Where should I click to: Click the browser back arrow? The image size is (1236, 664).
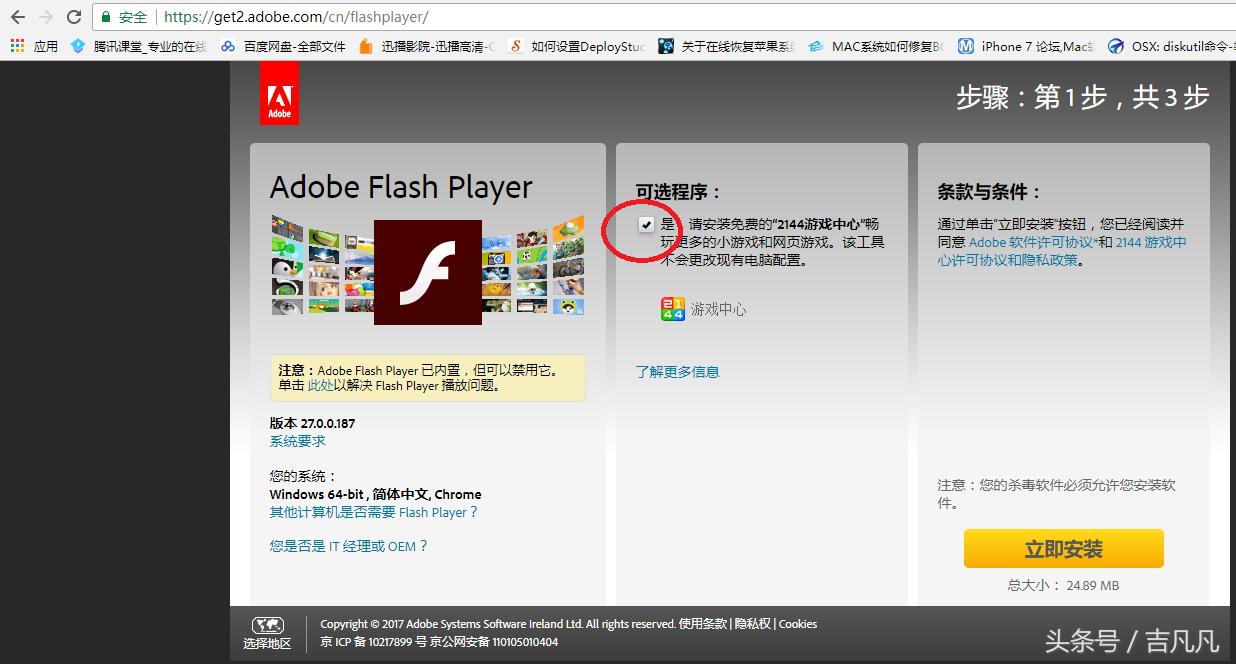(x=17, y=17)
